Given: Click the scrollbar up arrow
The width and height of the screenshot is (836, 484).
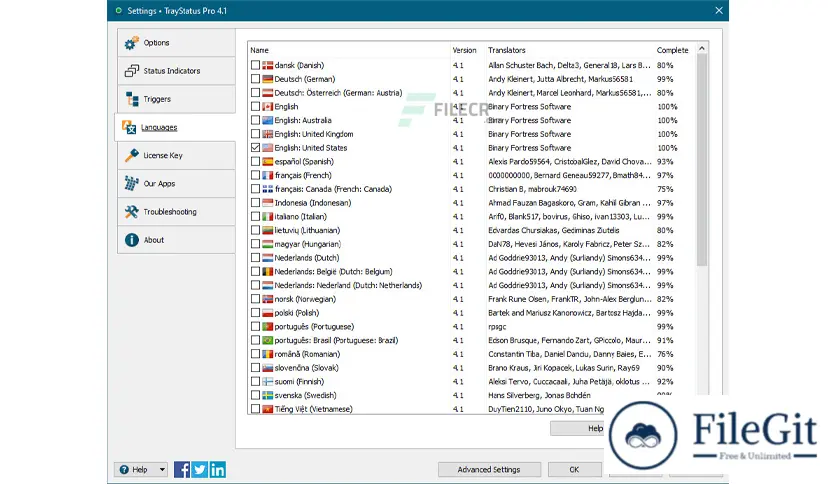Looking at the screenshot, I should click(702, 49).
